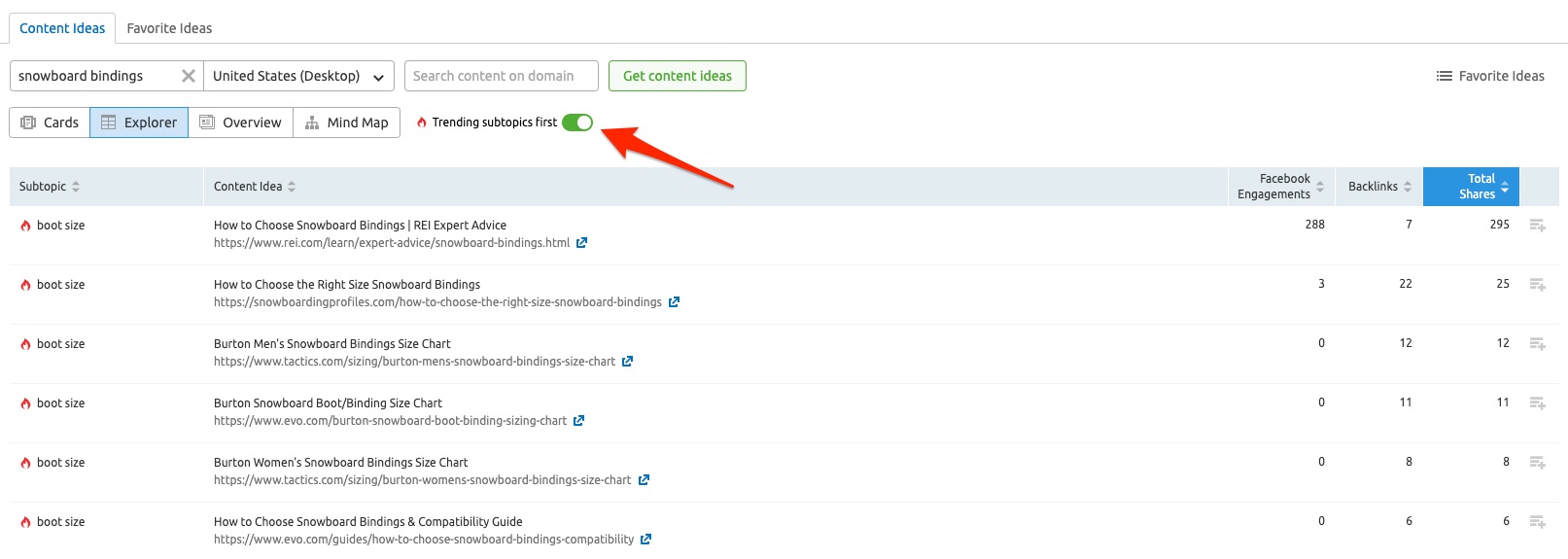Open Burton Women's Snowboard Bindings Size Chart title

(x=340, y=463)
